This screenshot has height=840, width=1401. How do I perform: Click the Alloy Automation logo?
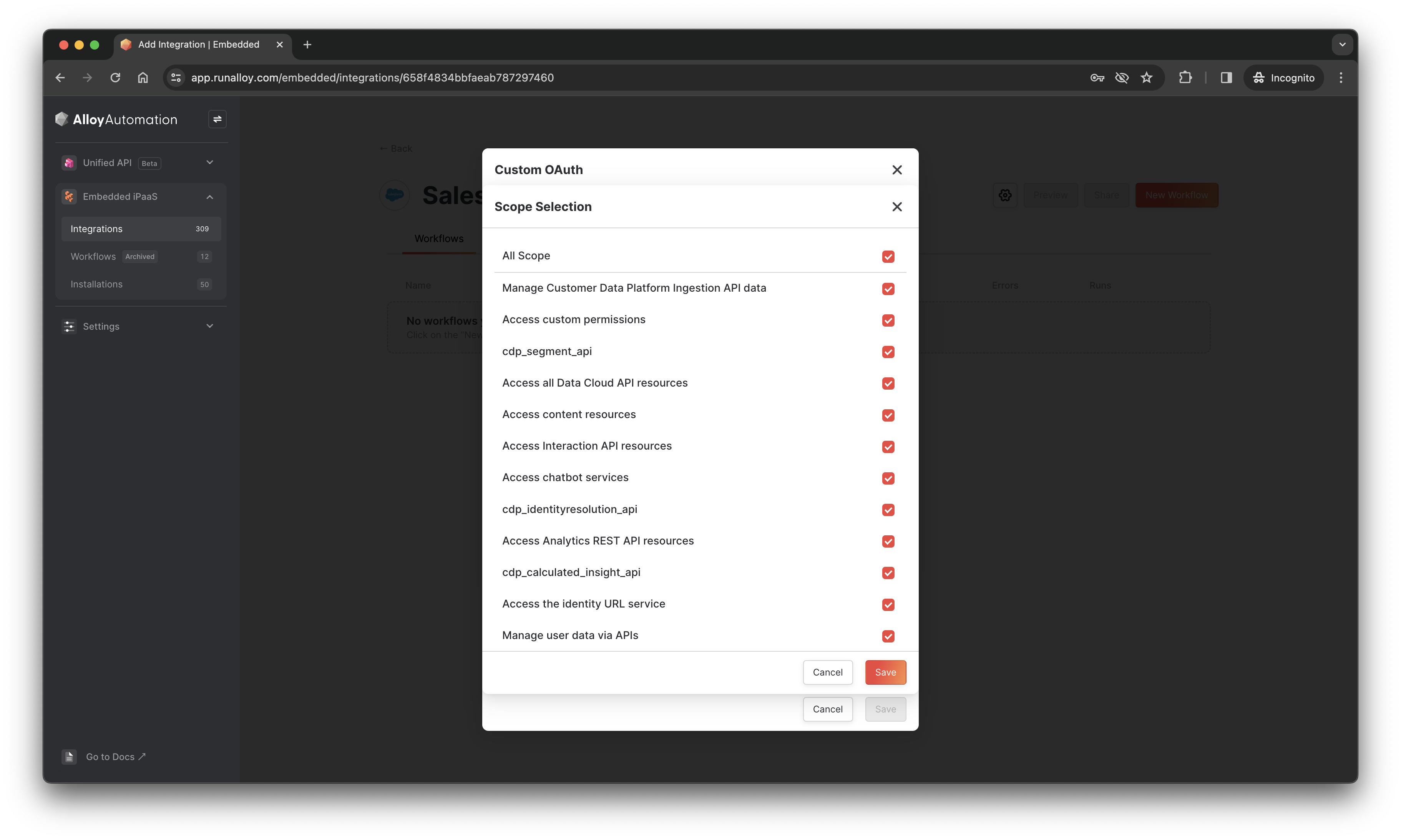[x=116, y=120]
